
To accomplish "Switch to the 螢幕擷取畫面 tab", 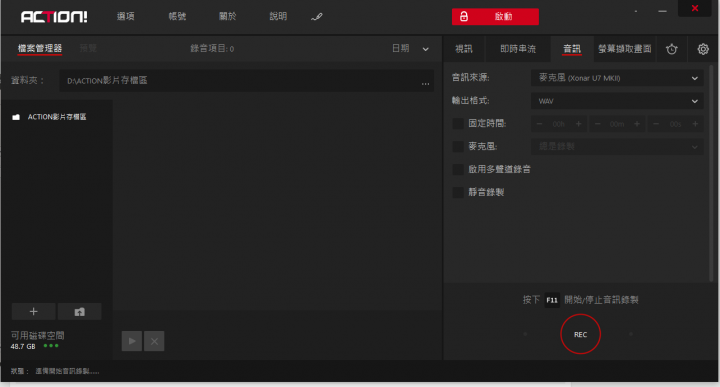I will click(624, 49).
